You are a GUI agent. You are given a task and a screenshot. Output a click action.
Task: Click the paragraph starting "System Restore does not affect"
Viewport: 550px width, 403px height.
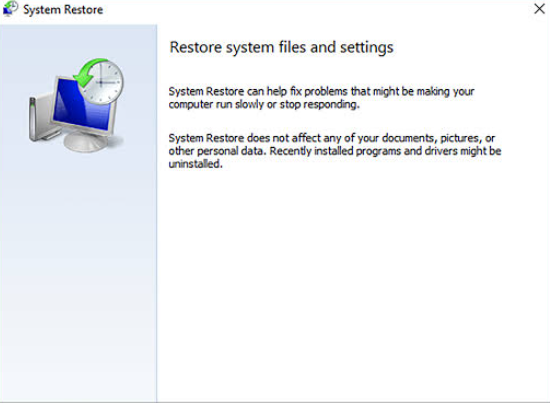335,151
